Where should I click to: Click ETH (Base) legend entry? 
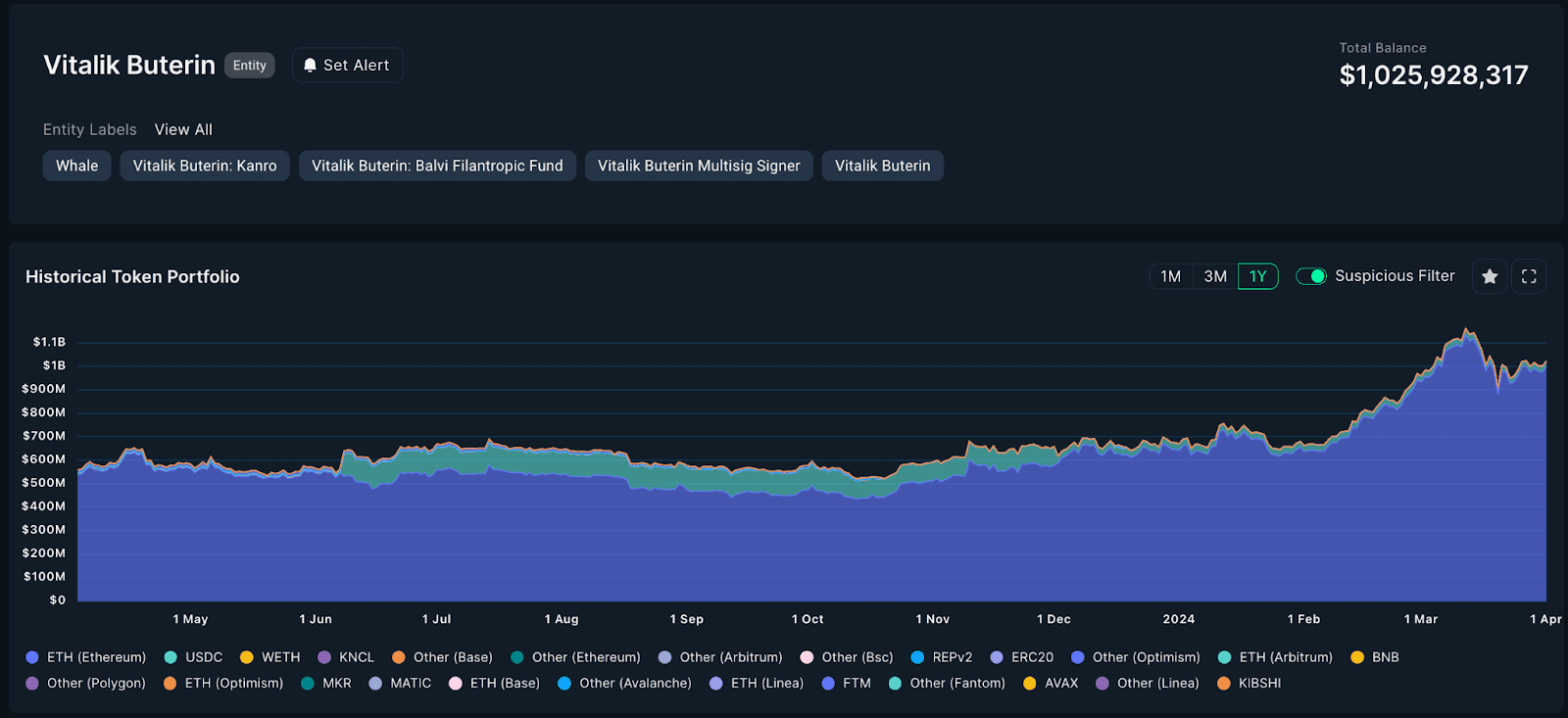click(x=494, y=683)
